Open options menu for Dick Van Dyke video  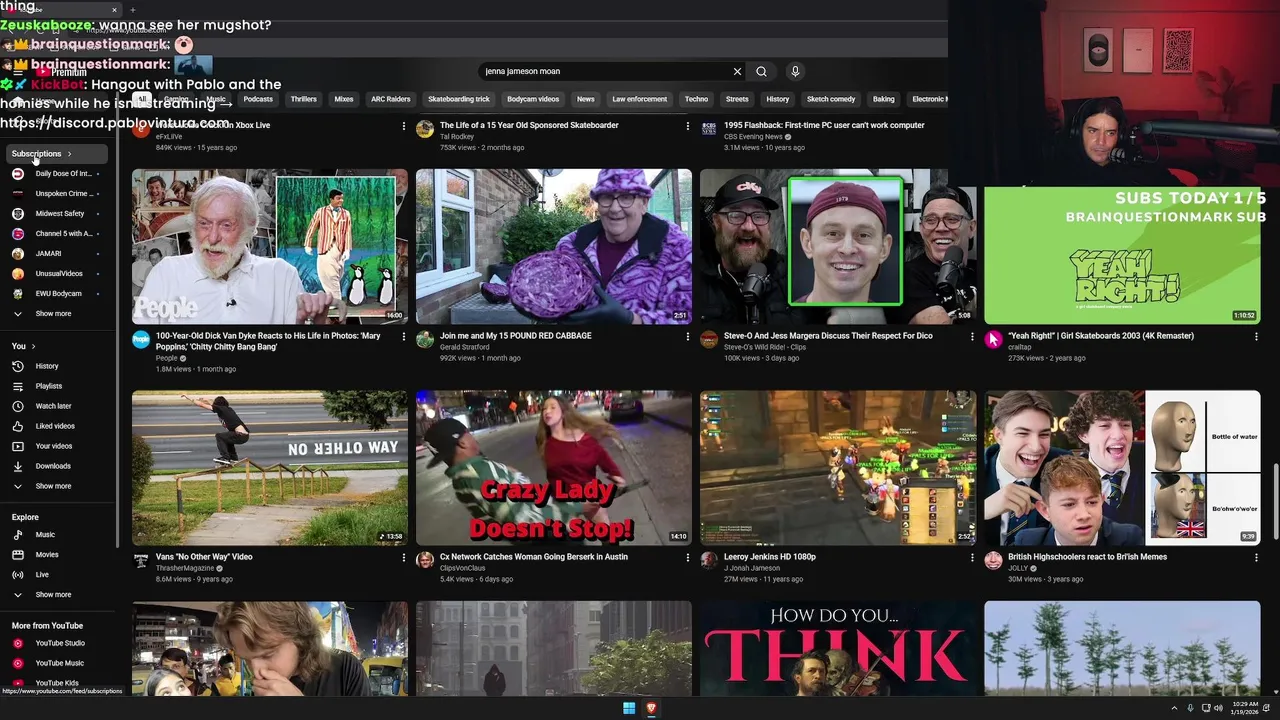click(x=404, y=337)
